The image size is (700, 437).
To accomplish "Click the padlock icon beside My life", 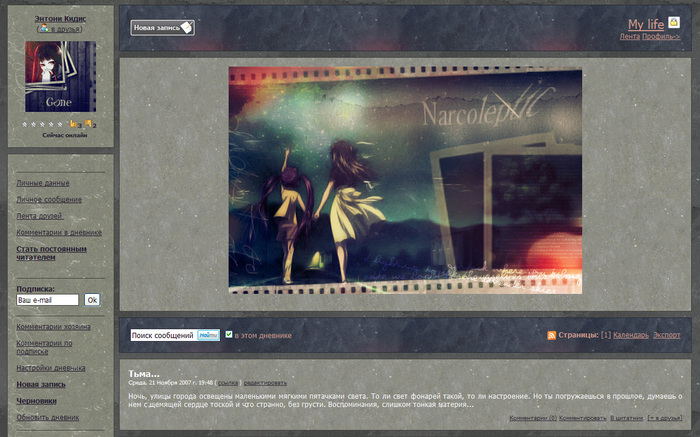I will [x=674, y=22].
